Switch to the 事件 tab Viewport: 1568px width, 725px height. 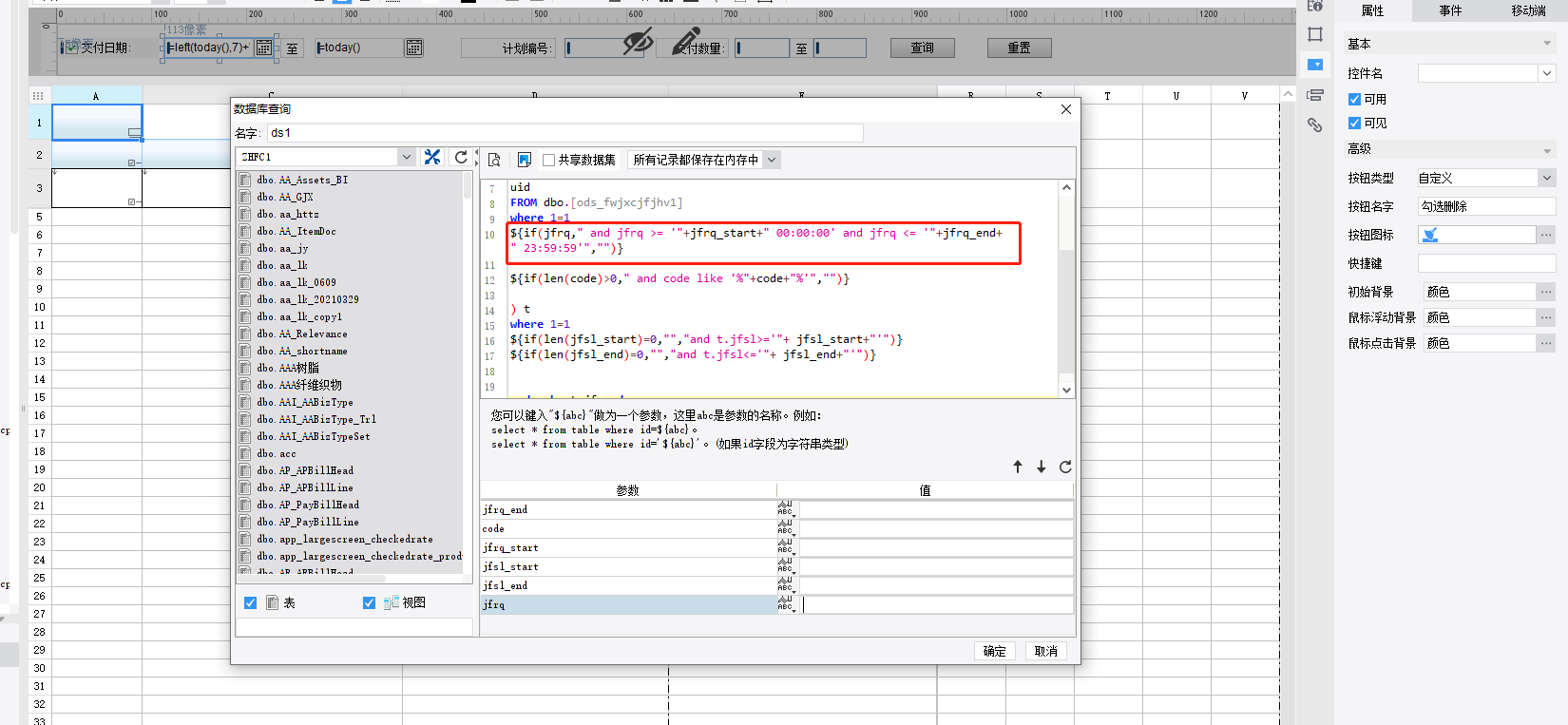pos(1450,10)
